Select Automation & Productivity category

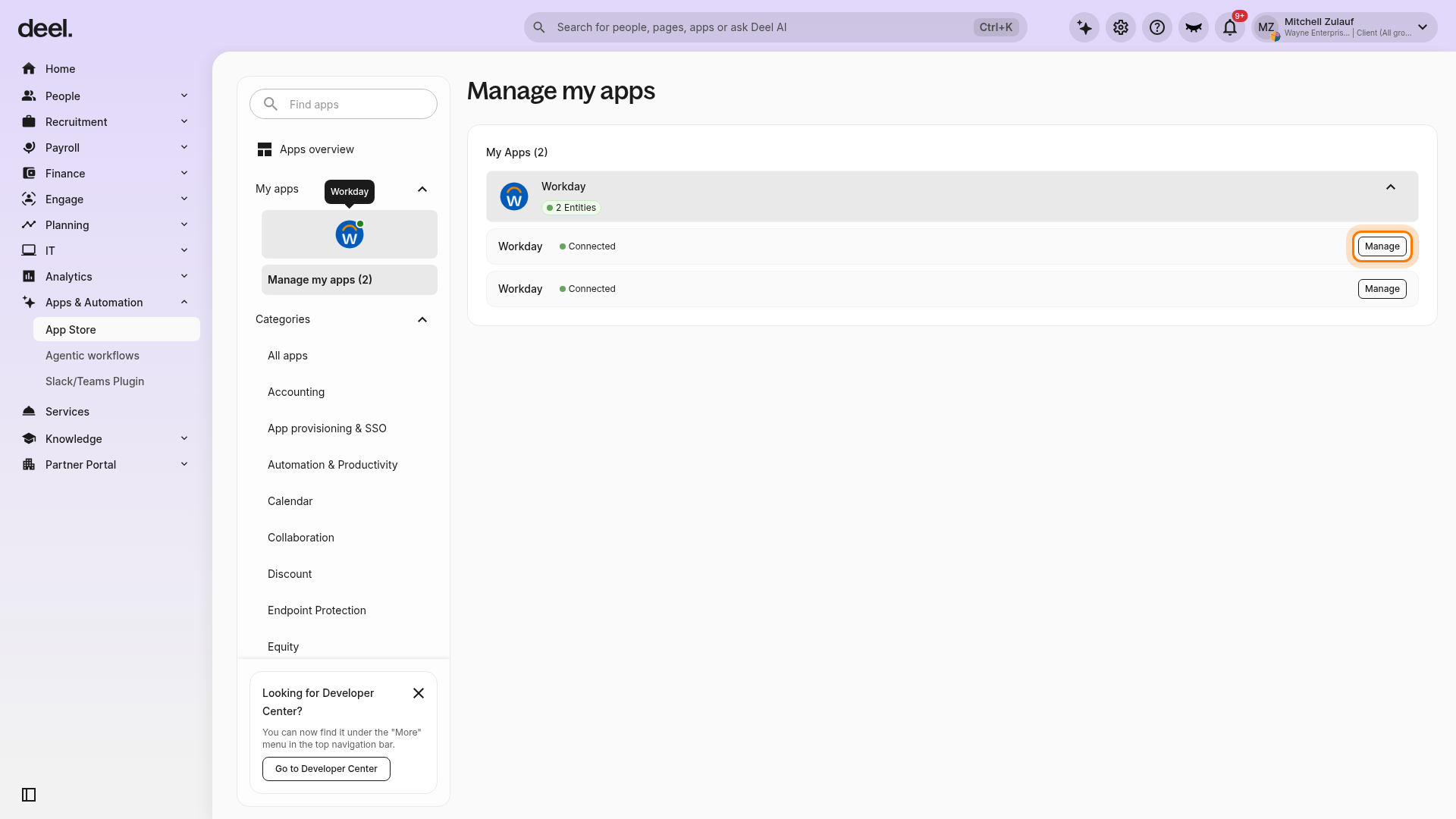point(332,465)
